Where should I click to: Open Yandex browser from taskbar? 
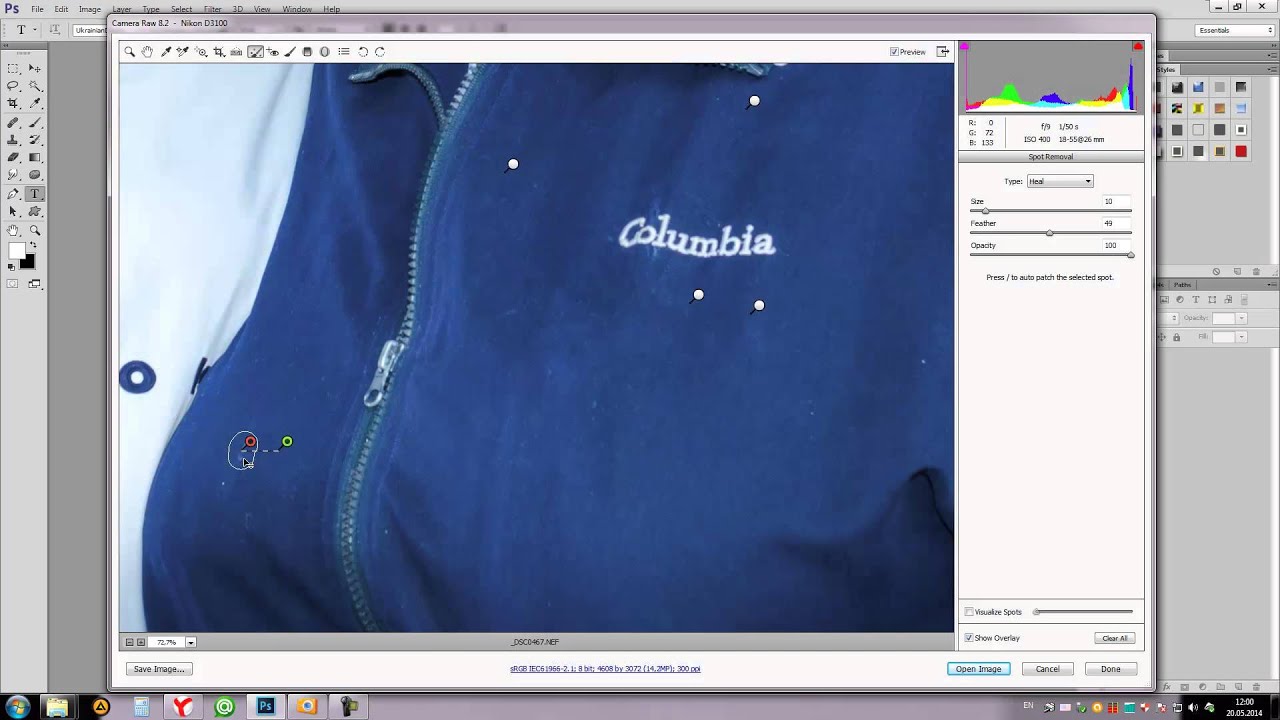coord(183,707)
